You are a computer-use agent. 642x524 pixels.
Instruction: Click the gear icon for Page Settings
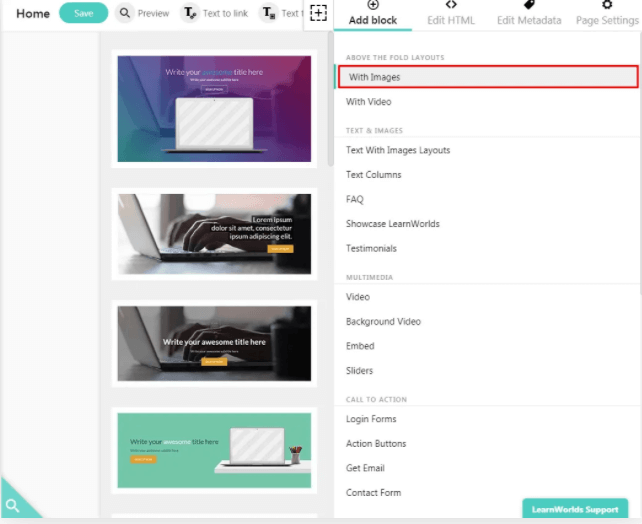(x=607, y=5)
